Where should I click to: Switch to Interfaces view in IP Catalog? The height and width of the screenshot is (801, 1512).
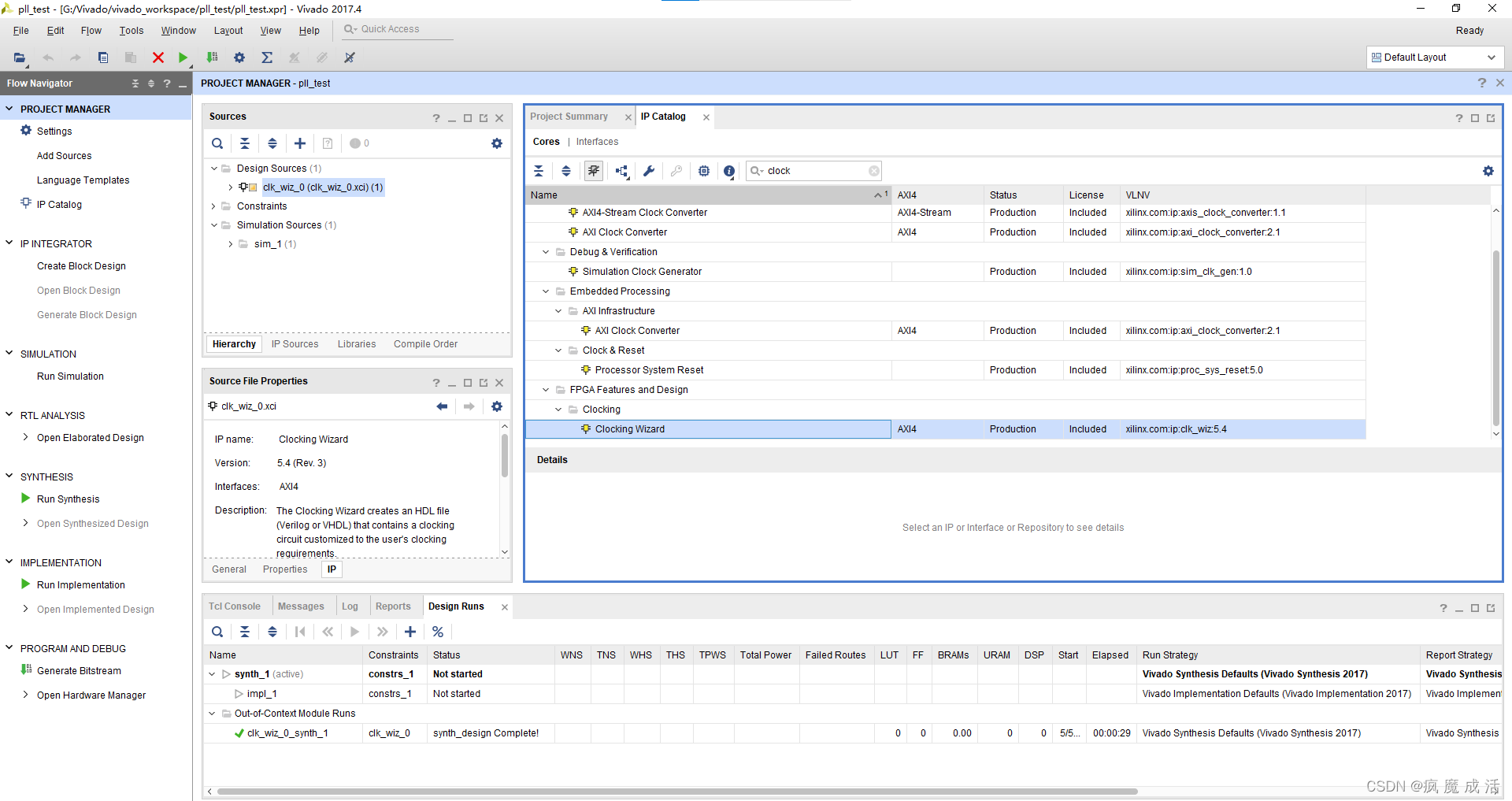598,142
